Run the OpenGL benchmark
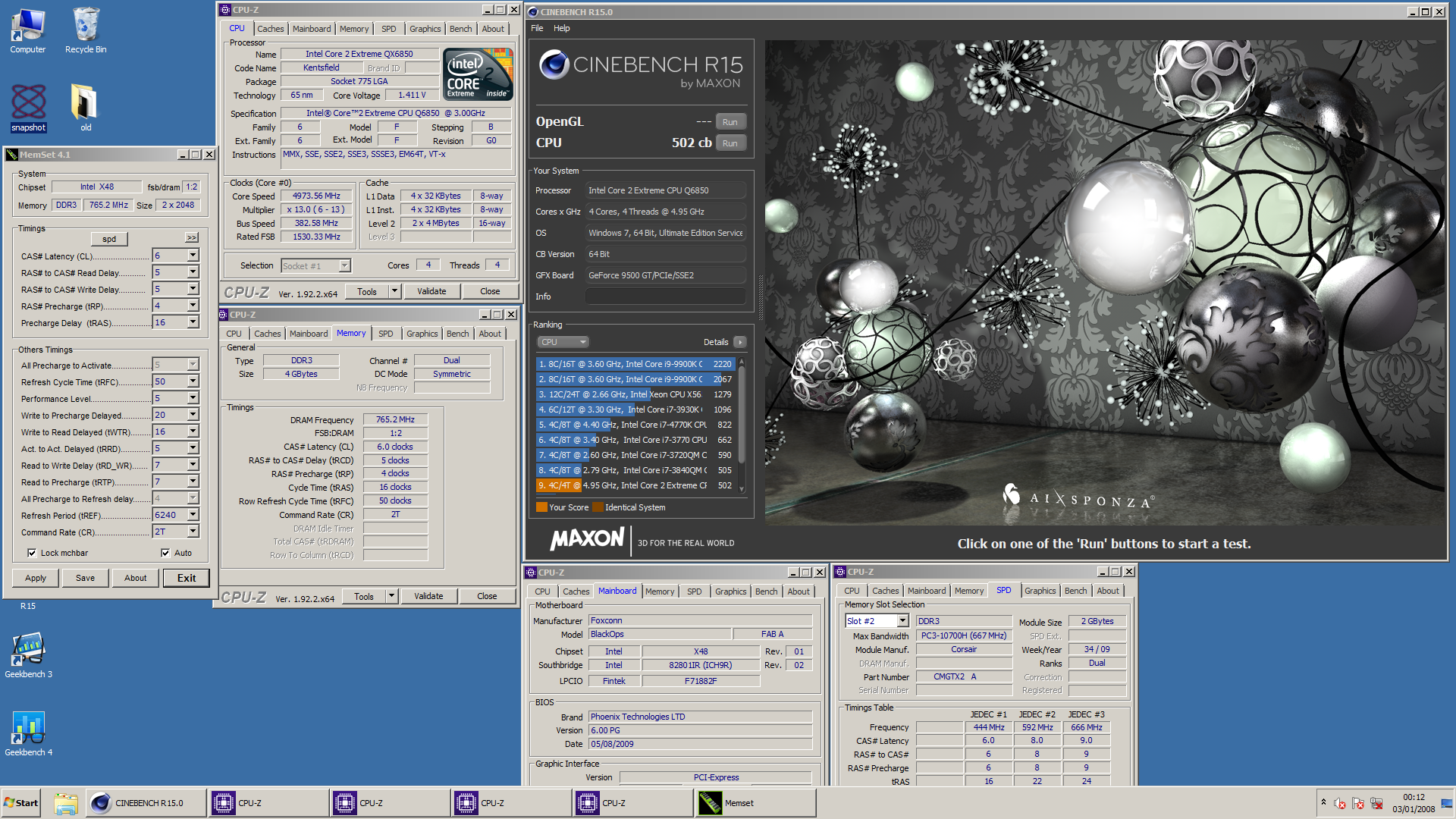This screenshot has height=819, width=1456. coord(730,122)
